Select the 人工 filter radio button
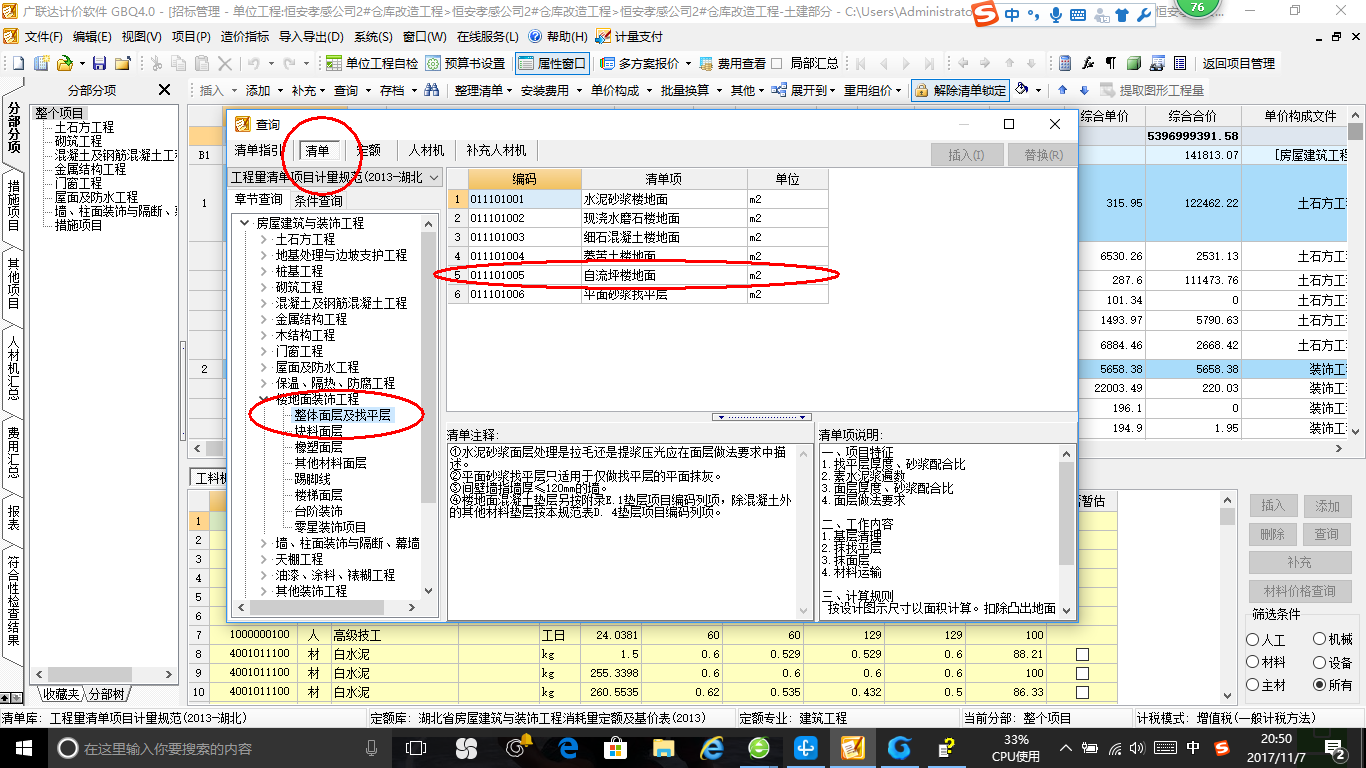Image resolution: width=1366 pixels, height=768 pixels. click(1253, 639)
